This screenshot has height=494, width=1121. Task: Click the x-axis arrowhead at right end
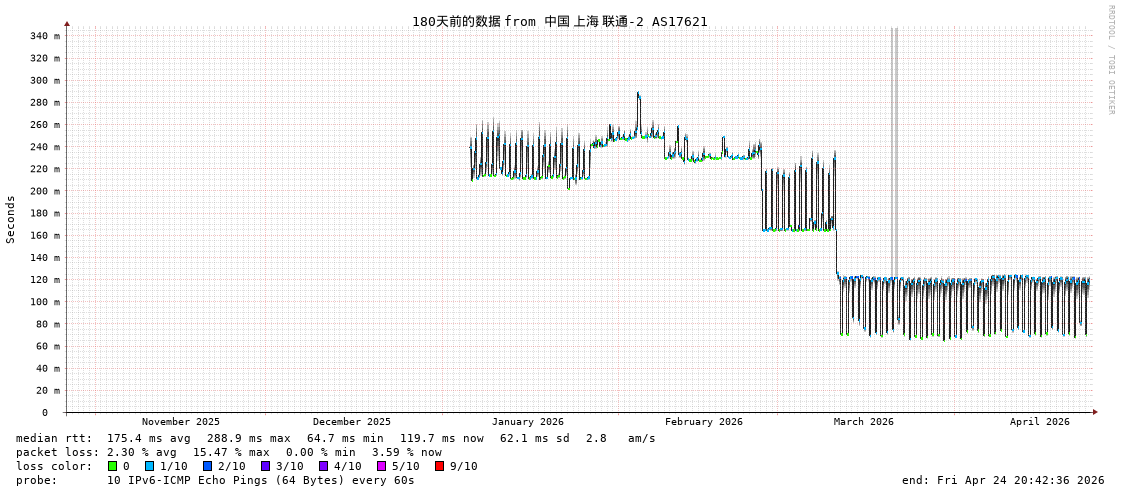click(x=1095, y=412)
